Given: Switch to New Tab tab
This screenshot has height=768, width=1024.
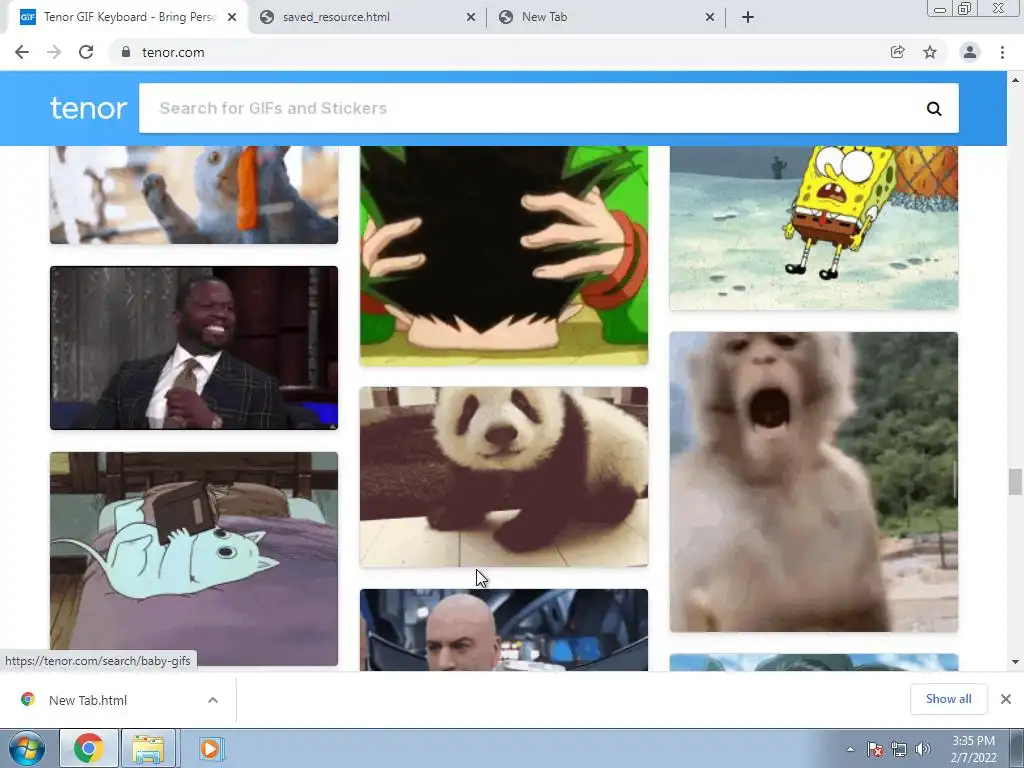Looking at the screenshot, I should (x=606, y=17).
